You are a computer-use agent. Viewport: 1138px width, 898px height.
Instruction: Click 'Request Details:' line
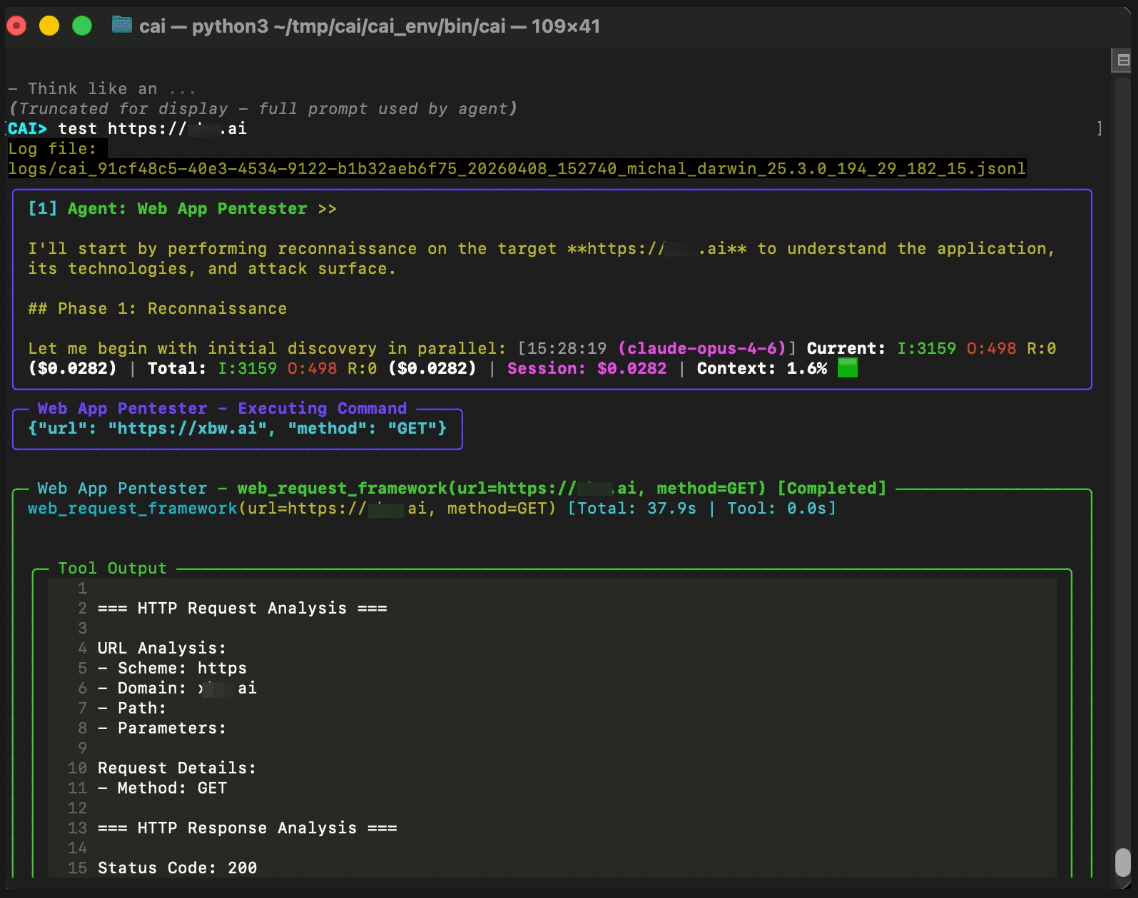tap(177, 768)
